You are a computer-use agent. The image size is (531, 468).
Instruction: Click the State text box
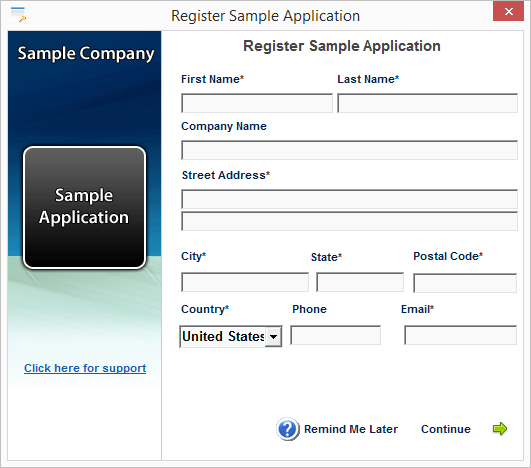tap(360, 282)
